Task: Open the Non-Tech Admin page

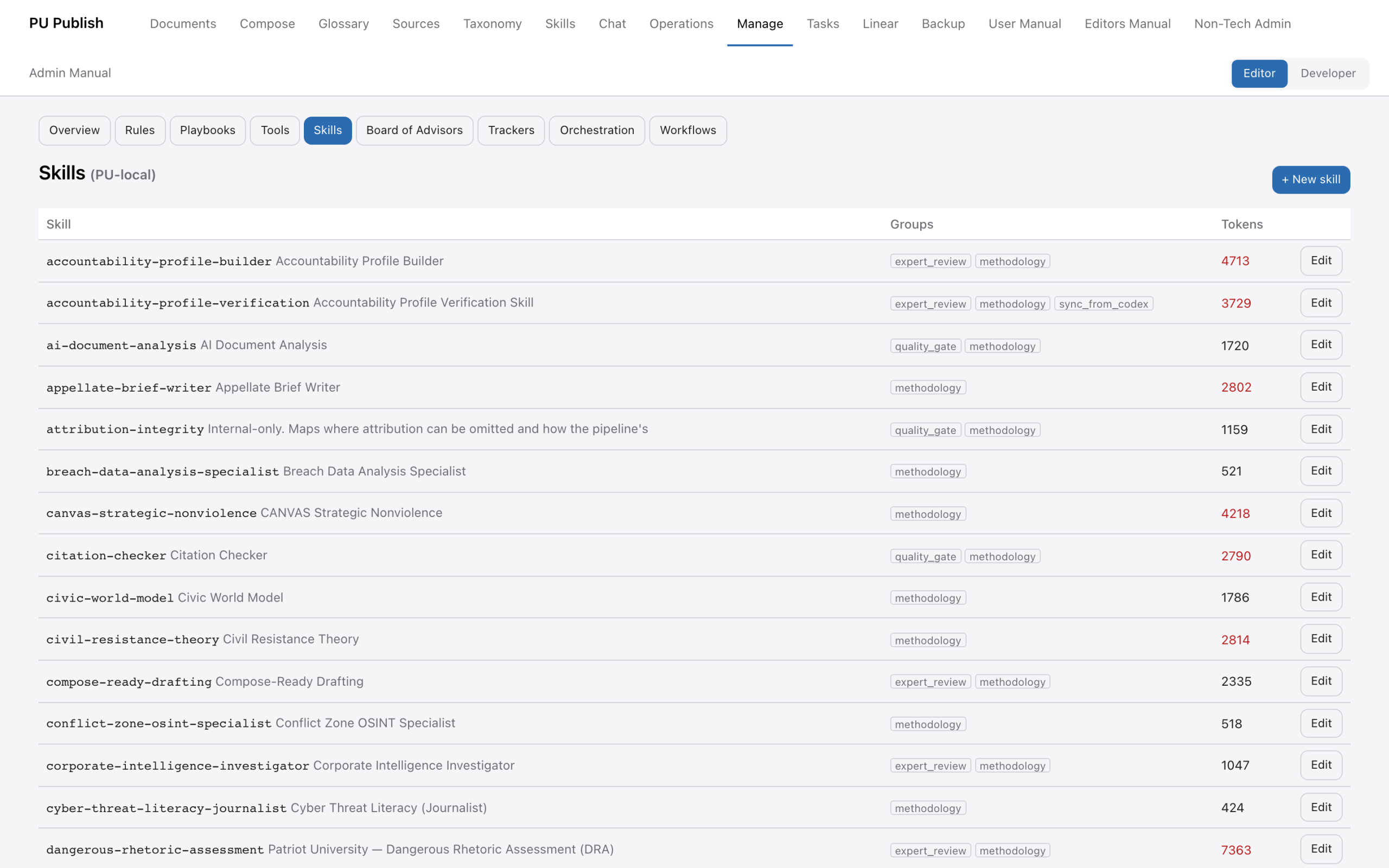Action: [x=1243, y=23]
